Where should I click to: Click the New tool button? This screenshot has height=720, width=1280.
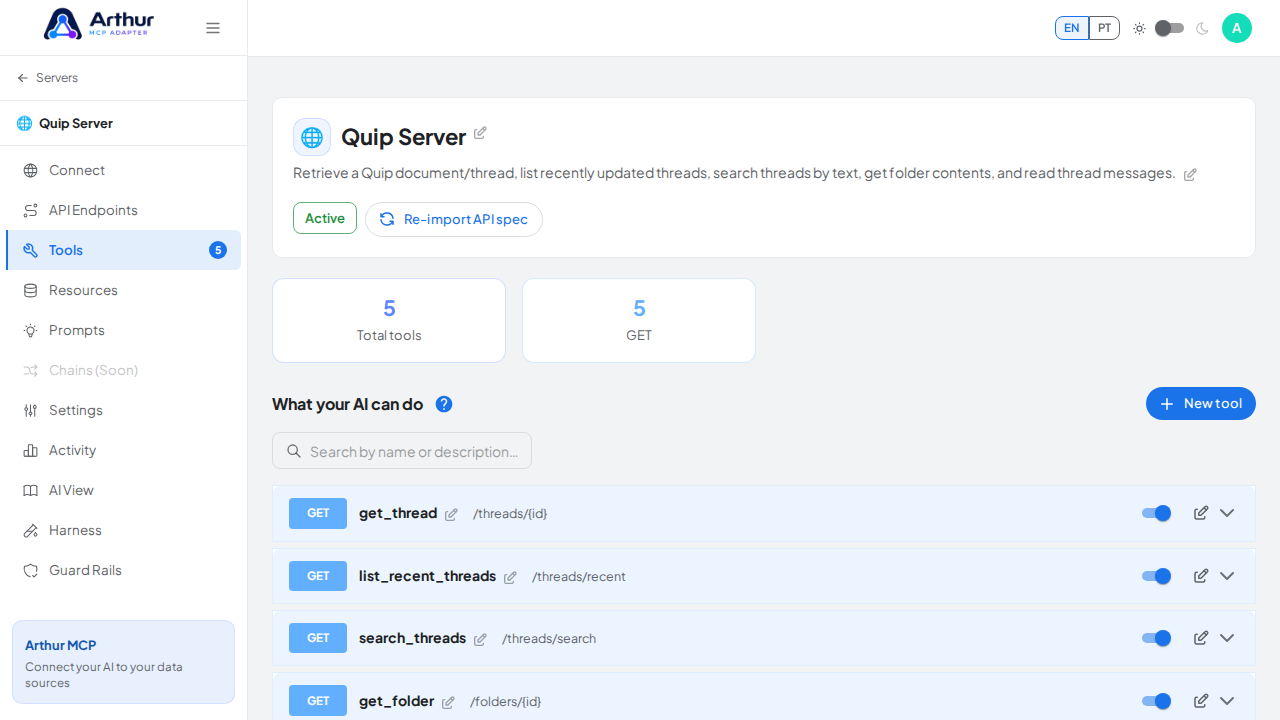coord(1201,404)
